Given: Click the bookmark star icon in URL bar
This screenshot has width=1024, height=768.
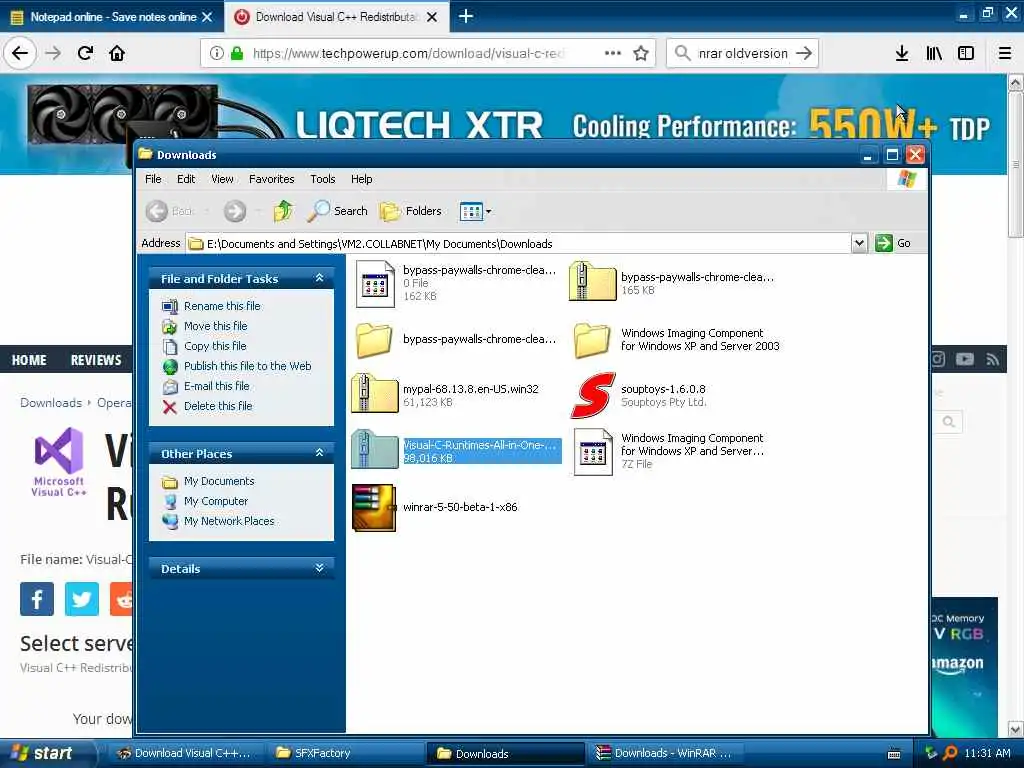Looking at the screenshot, I should 641,53.
